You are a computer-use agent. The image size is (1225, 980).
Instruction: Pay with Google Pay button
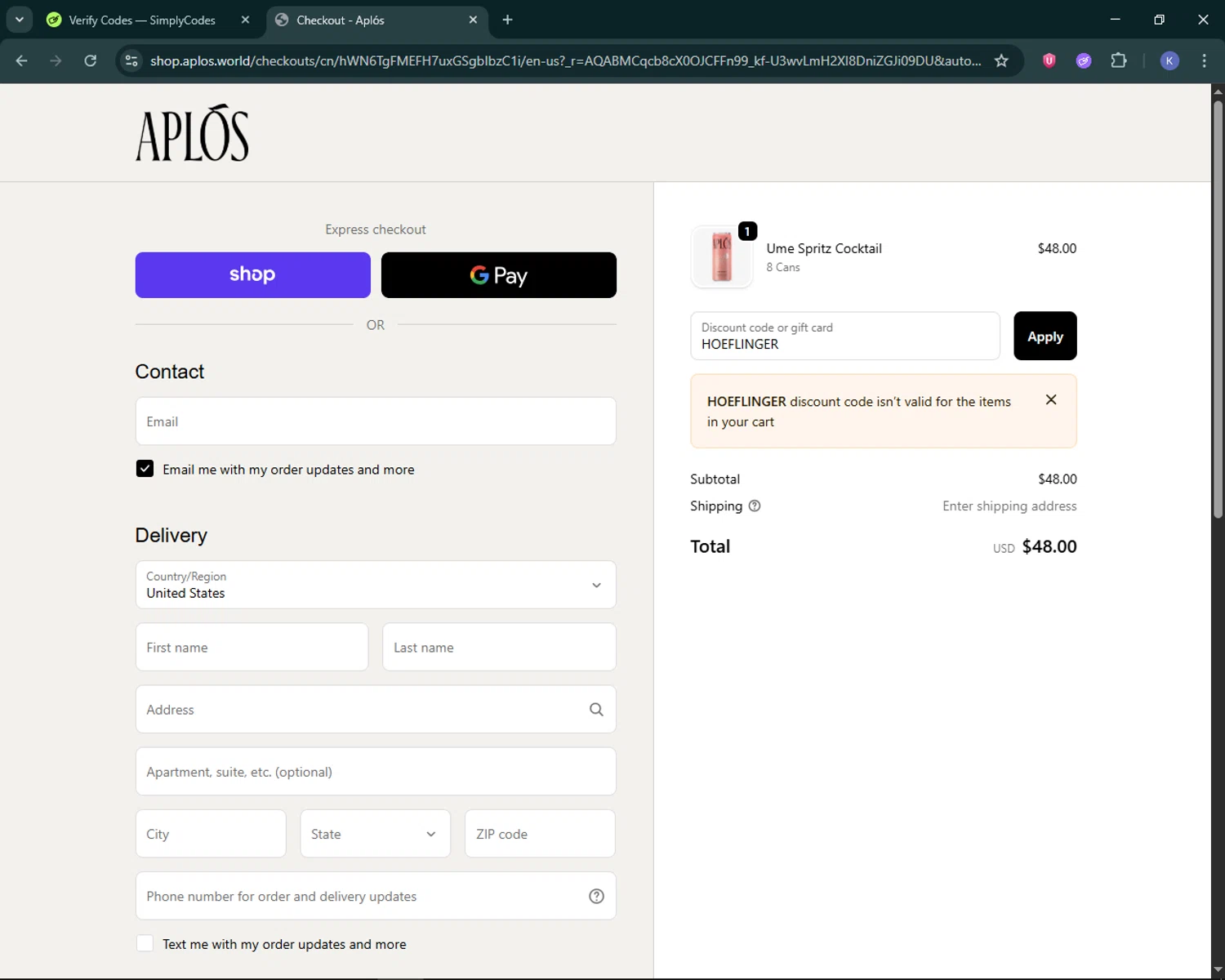[x=499, y=275]
